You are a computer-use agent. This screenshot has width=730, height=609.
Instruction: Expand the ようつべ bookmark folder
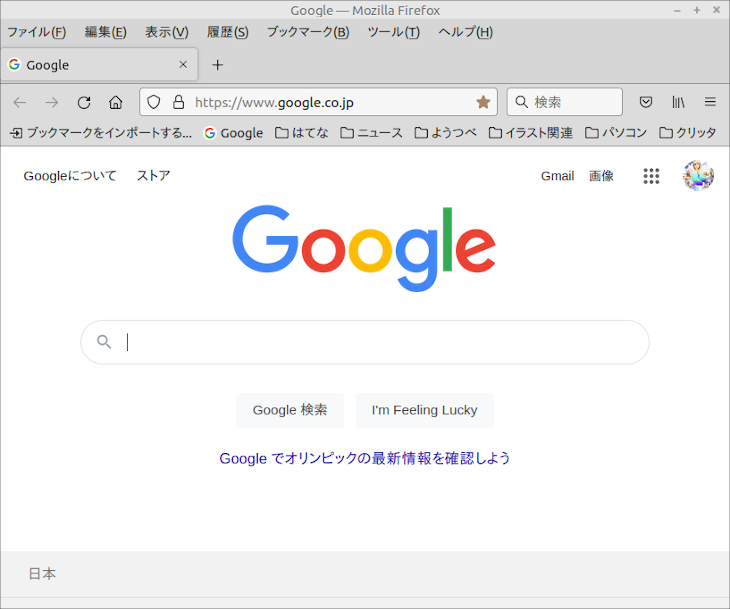(446, 133)
